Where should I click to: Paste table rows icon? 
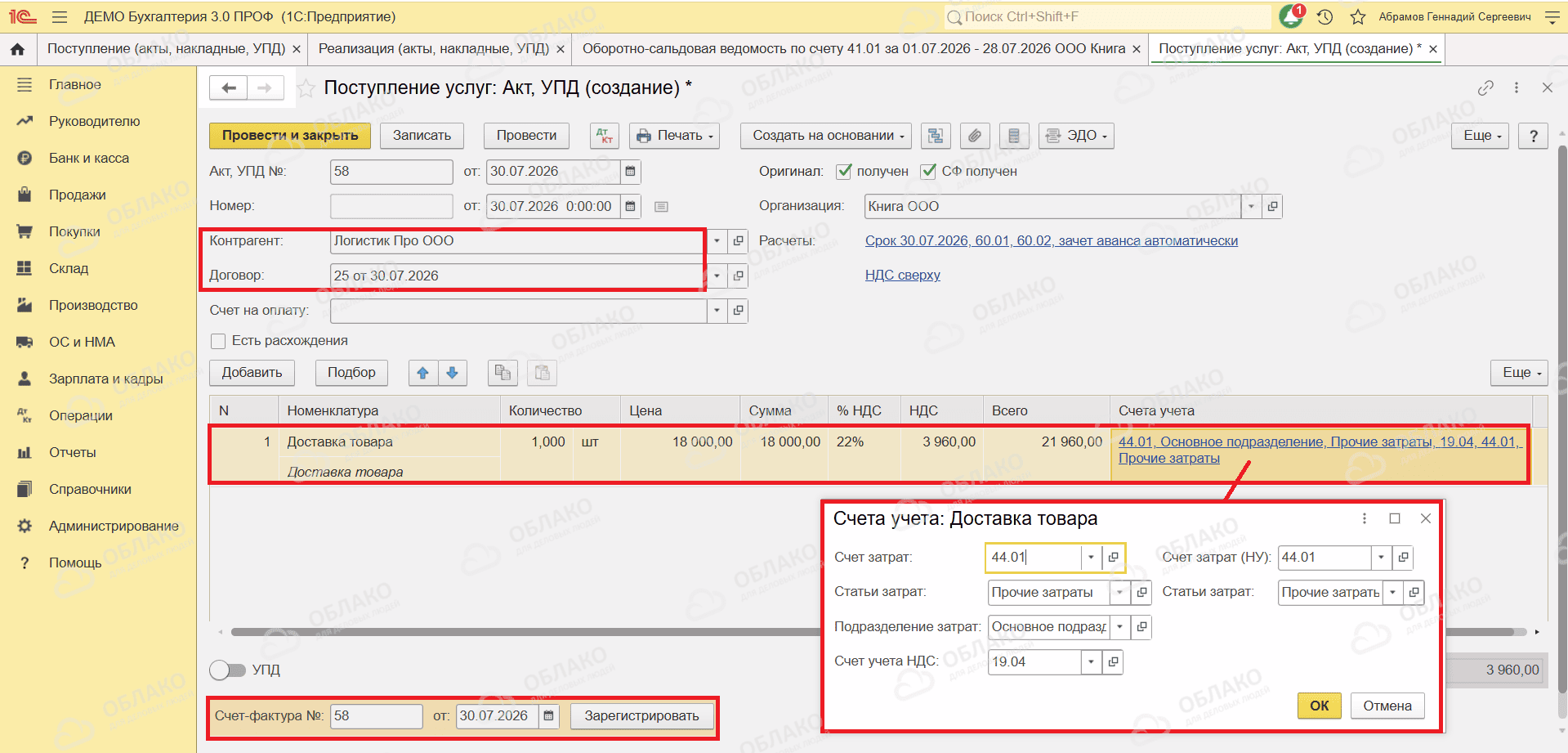point(542,373)
